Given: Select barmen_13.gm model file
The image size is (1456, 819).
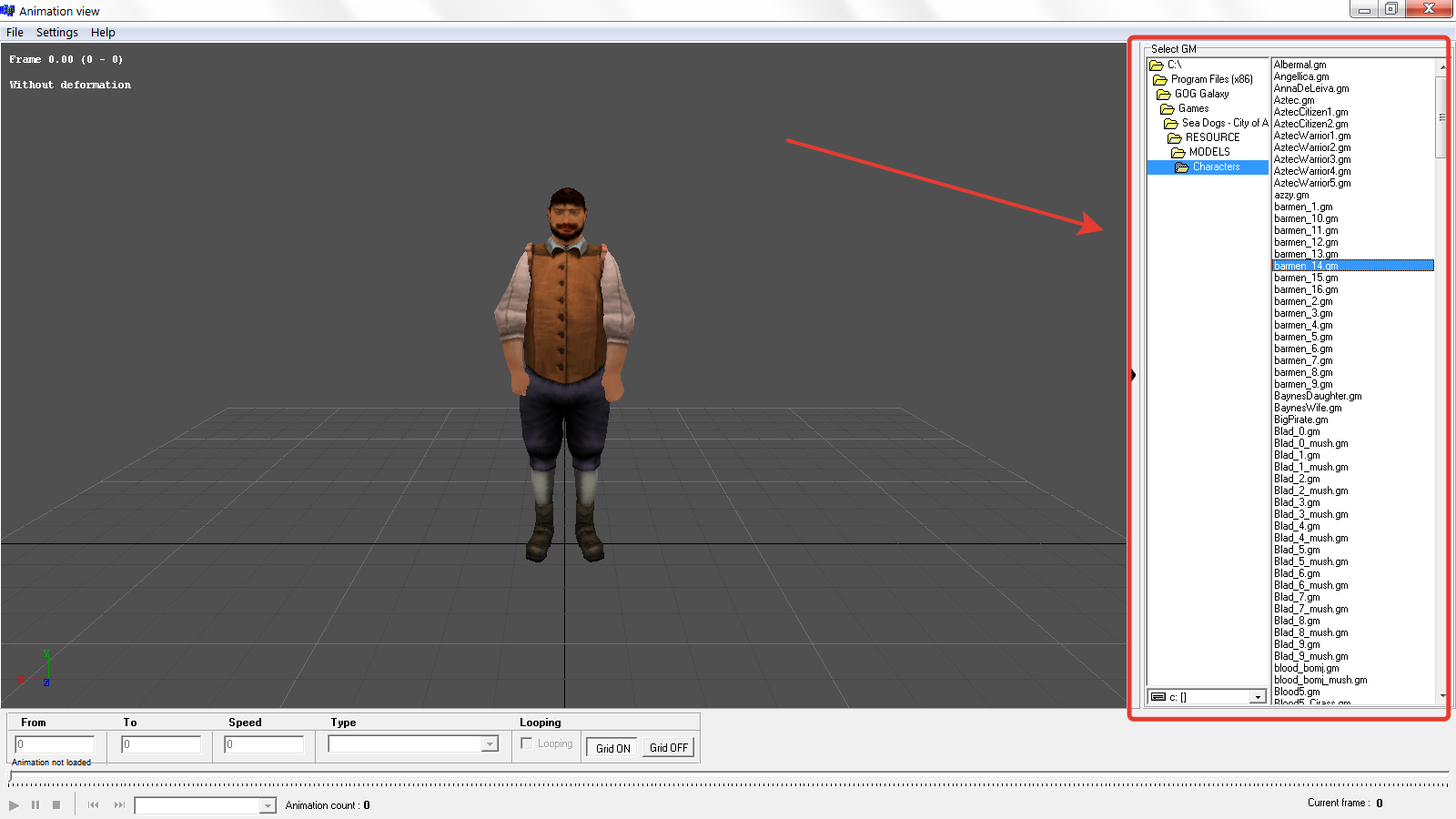Looking at the screenshot, I should [1306, 254].
